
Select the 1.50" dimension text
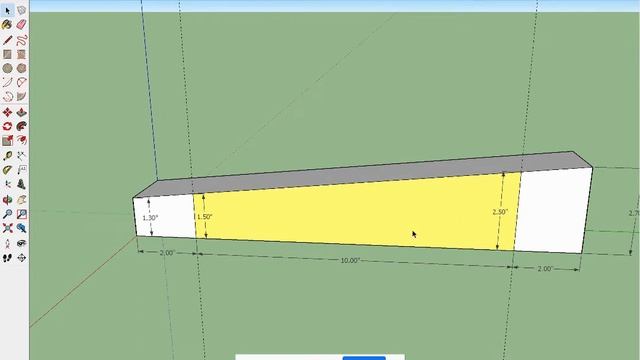point(205,217)
